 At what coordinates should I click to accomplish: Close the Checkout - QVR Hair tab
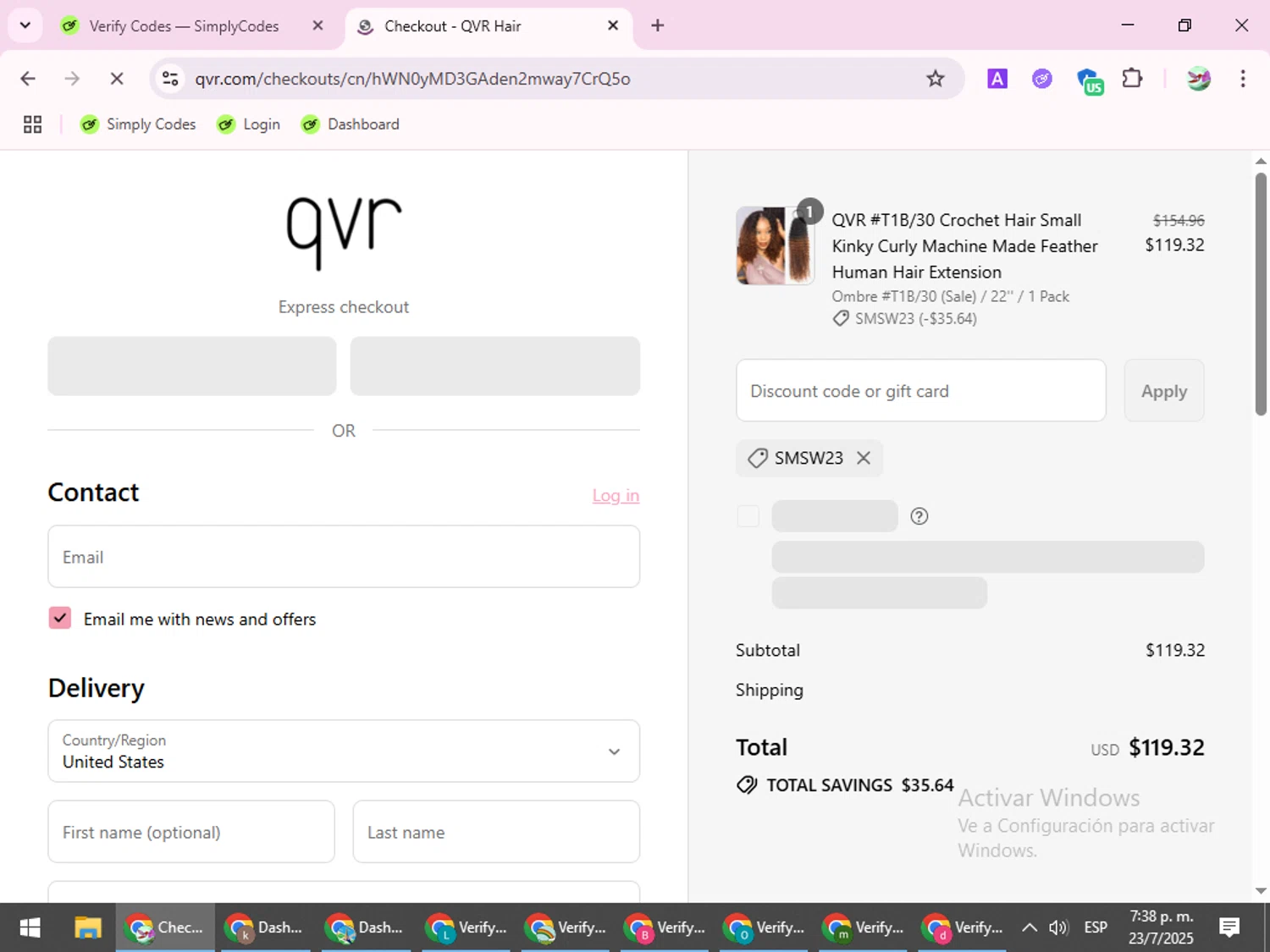pos(613,25)
